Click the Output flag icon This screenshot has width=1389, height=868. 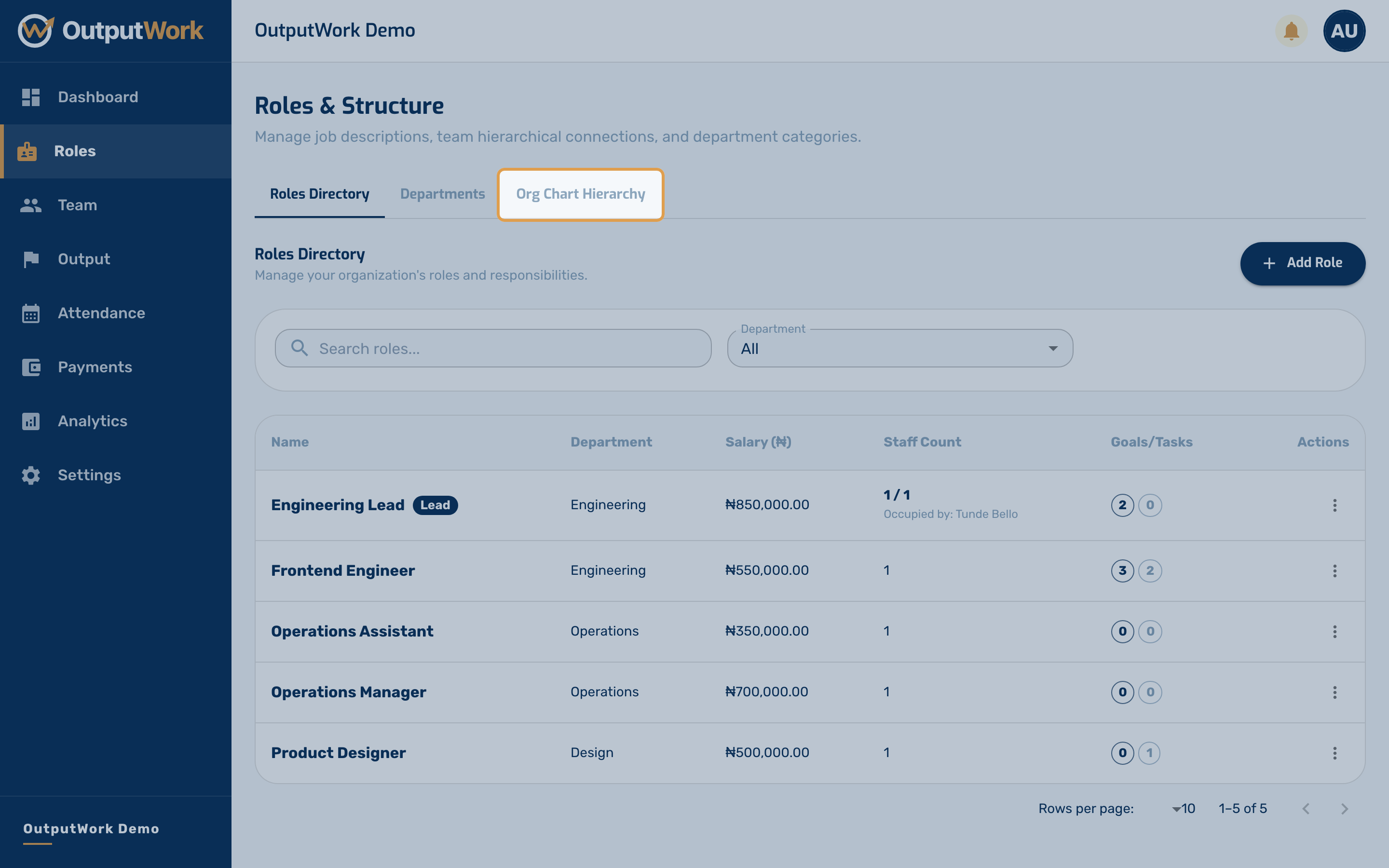click(30, 259)
